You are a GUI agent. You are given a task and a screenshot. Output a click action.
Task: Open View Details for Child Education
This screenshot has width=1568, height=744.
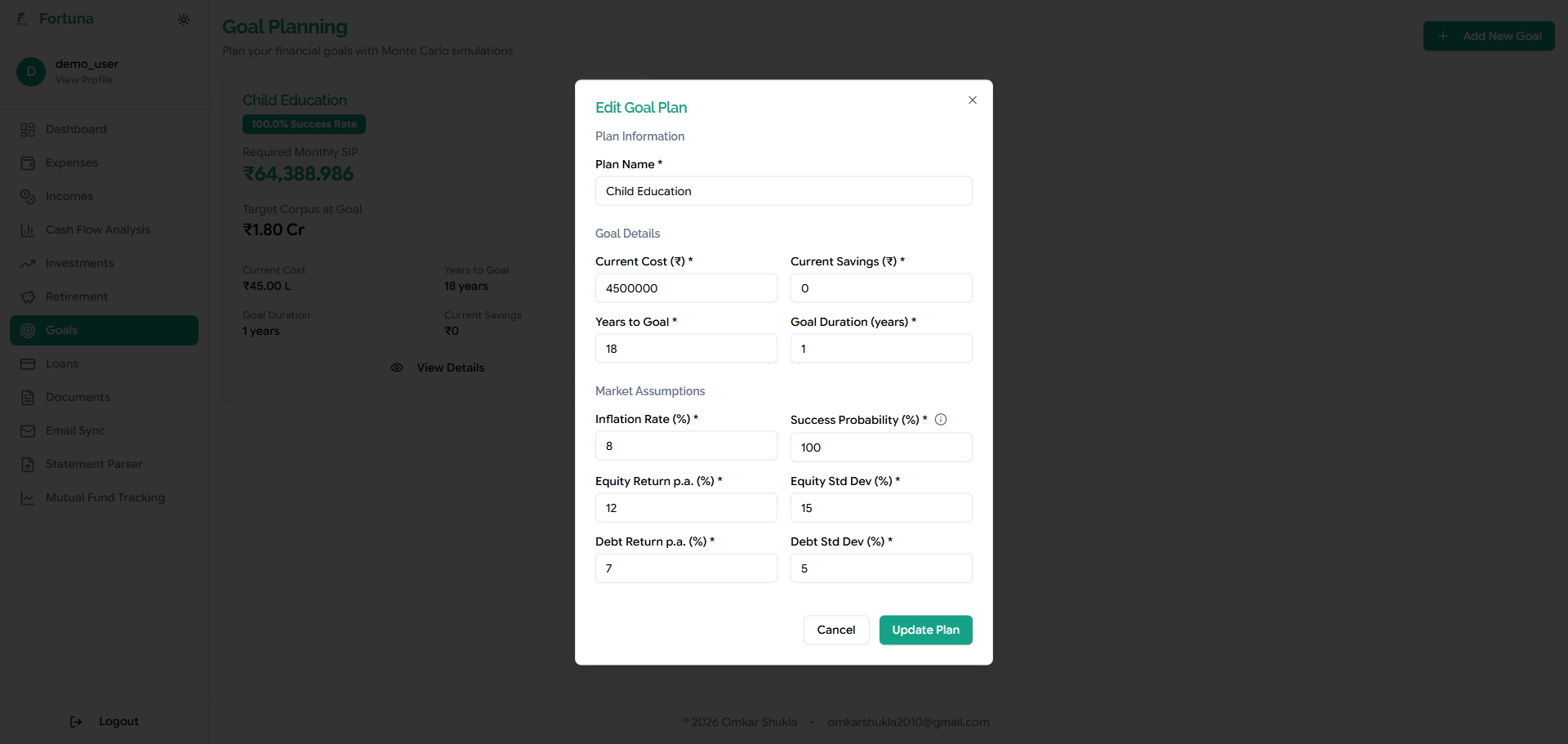point(450,368)
